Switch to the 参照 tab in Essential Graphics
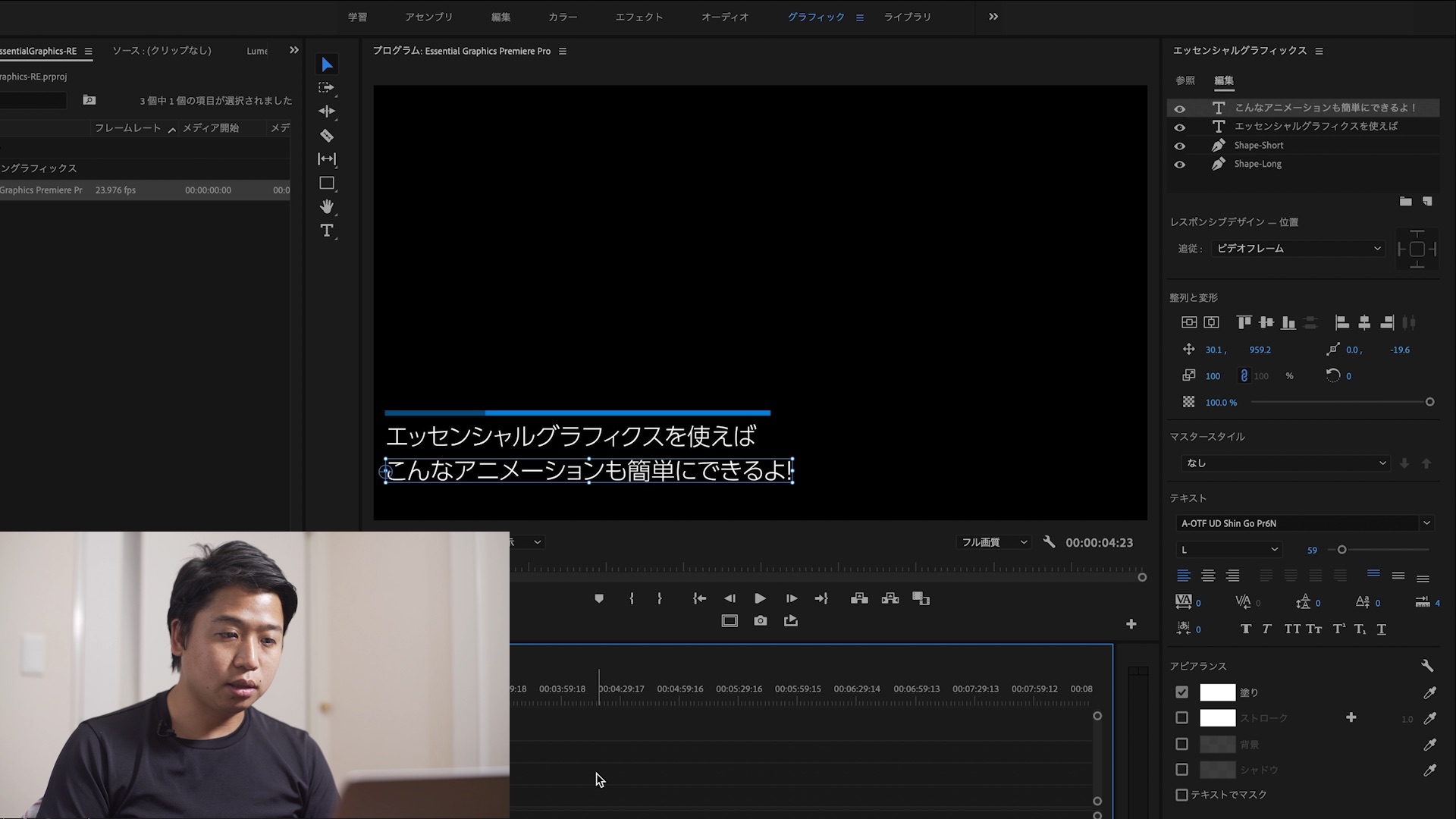This screenshot has width=1456, height=819. pos(1185,80)
